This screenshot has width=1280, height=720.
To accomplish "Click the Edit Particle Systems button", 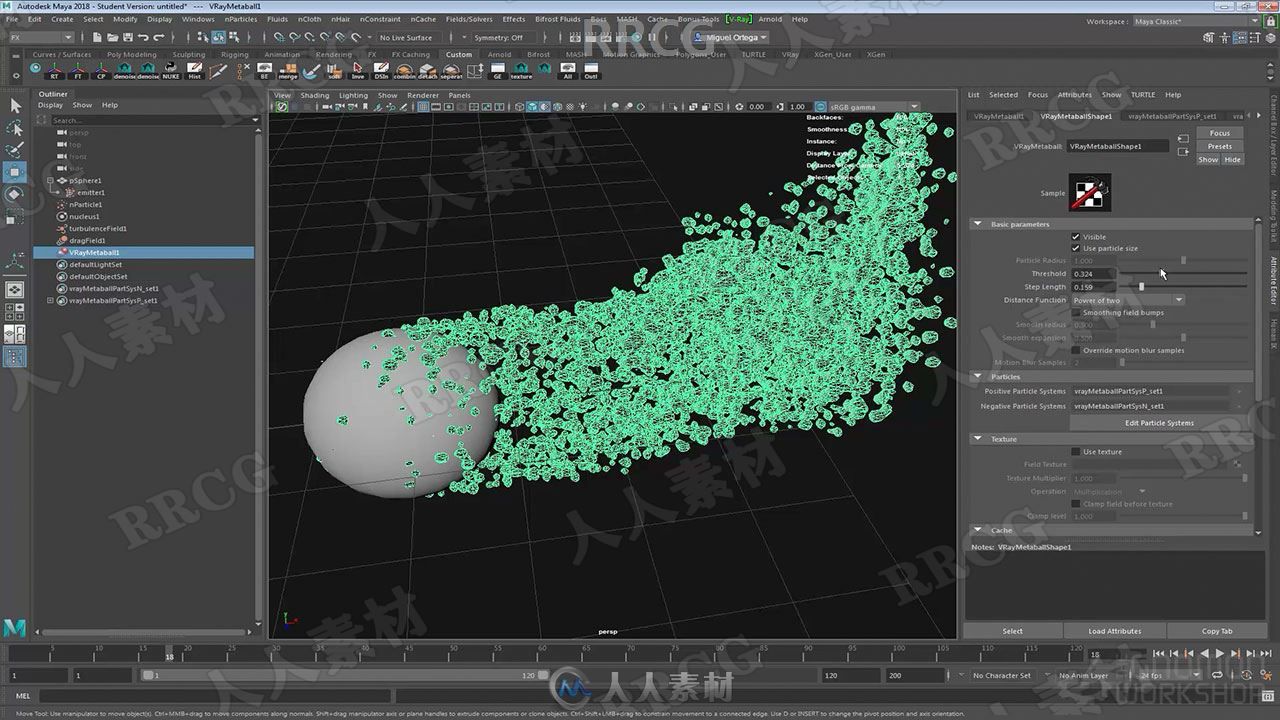I will coord(1159,423).
